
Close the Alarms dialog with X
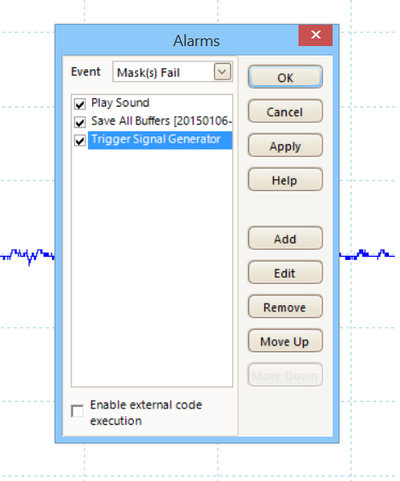(x=315, y=35)
